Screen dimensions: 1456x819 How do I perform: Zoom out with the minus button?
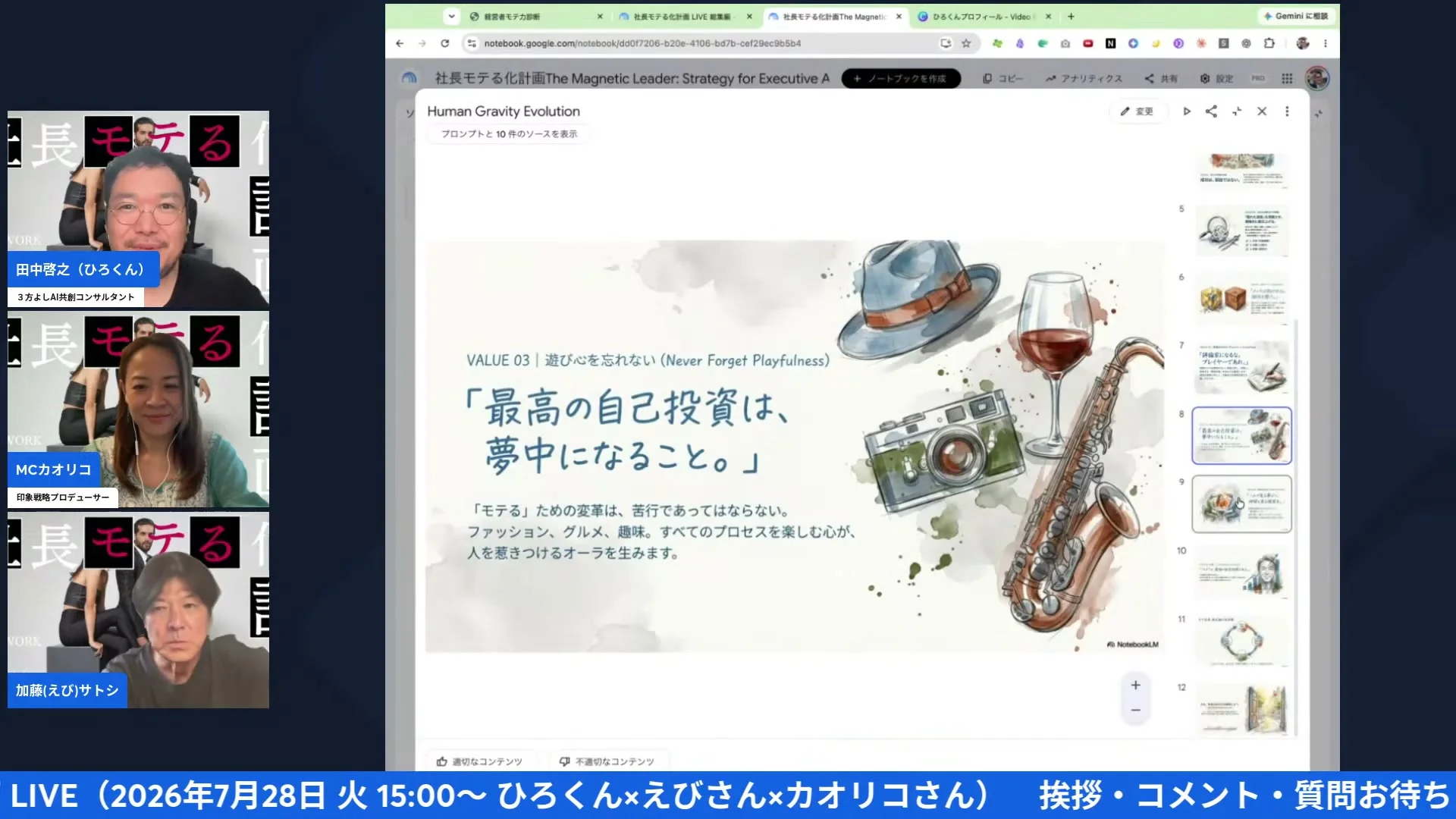1135,711
